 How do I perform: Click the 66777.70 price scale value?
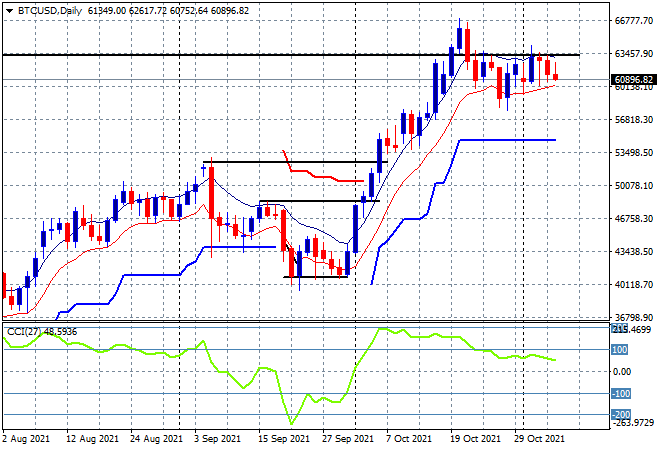click(x=634, y=21)
